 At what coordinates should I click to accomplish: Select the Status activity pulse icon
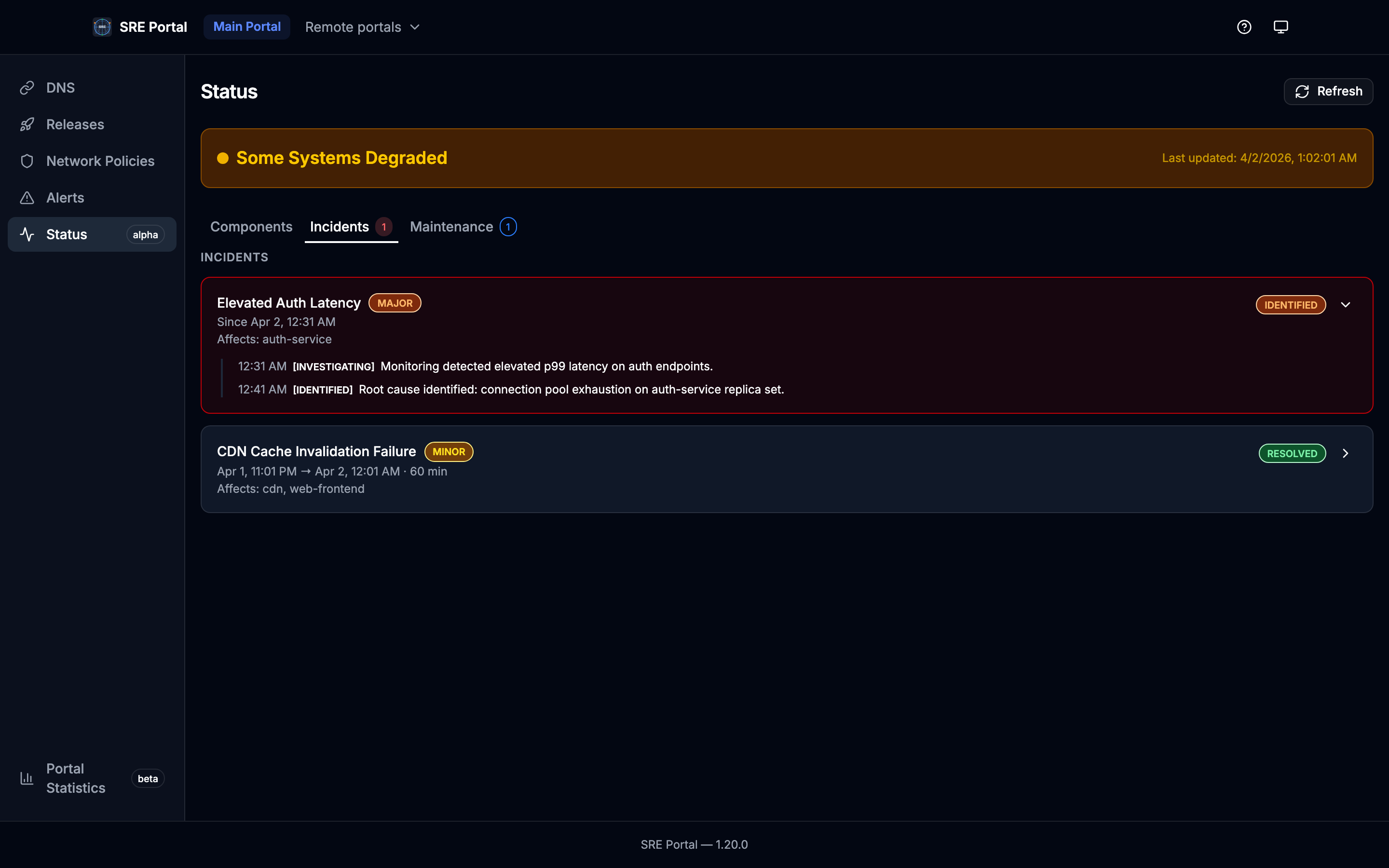tap(27, 234)
